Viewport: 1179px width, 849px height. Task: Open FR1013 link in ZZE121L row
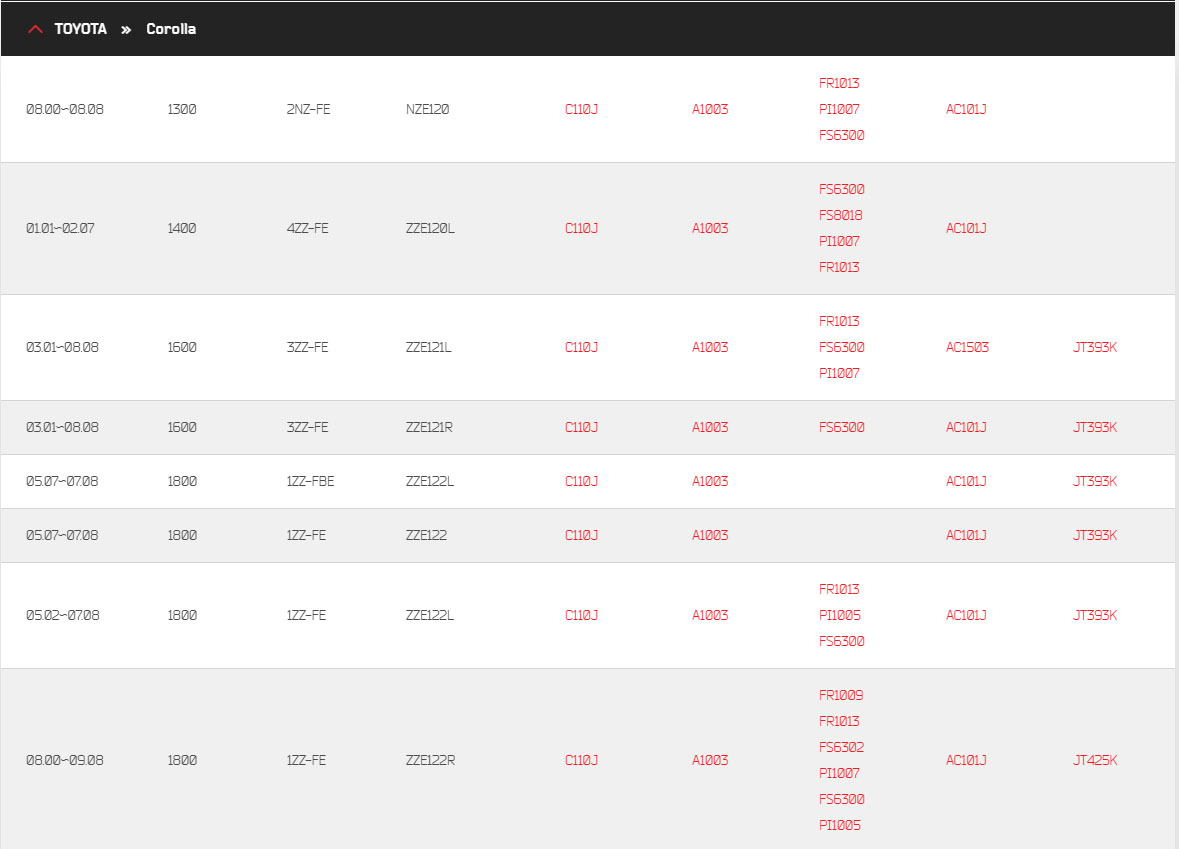[x=839, y=322]
